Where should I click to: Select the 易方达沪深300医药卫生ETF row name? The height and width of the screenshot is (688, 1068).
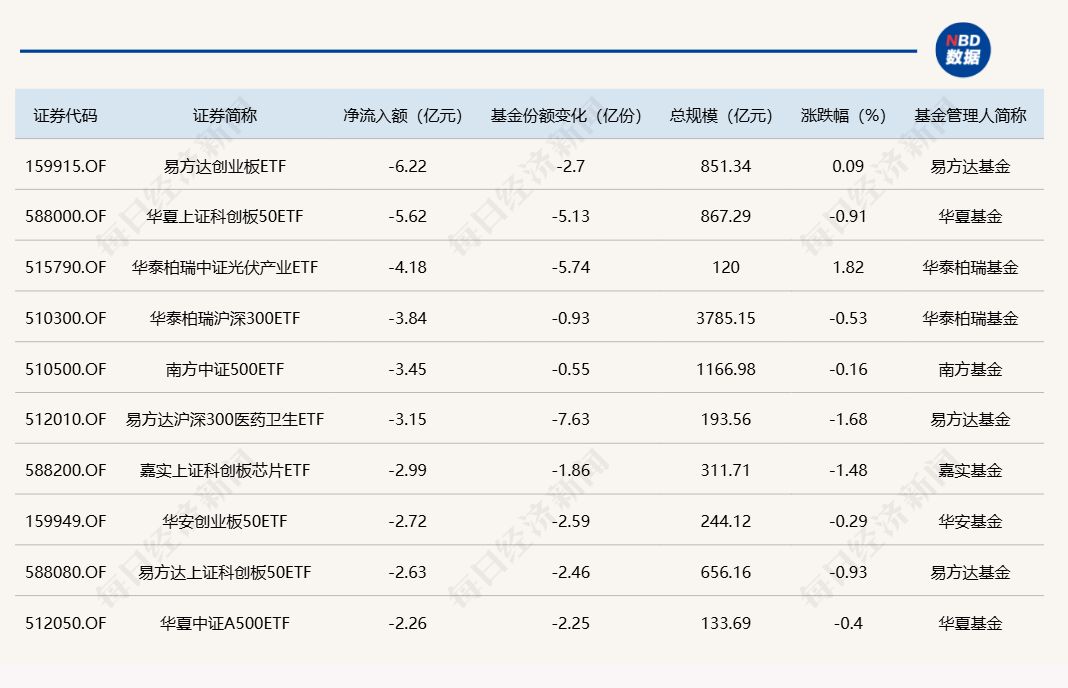[225, 419]
